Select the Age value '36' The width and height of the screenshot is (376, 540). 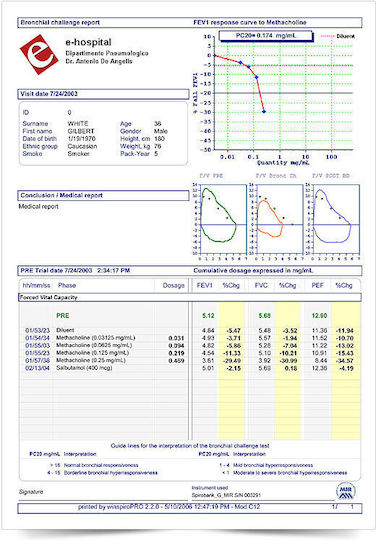click(158, 124)
